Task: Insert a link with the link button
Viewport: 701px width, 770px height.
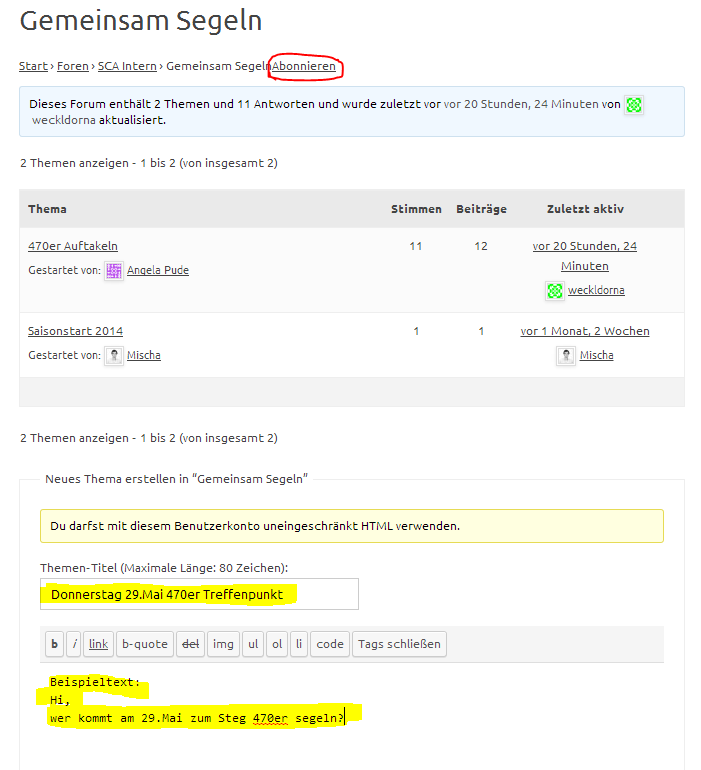Action: (98, 644)
